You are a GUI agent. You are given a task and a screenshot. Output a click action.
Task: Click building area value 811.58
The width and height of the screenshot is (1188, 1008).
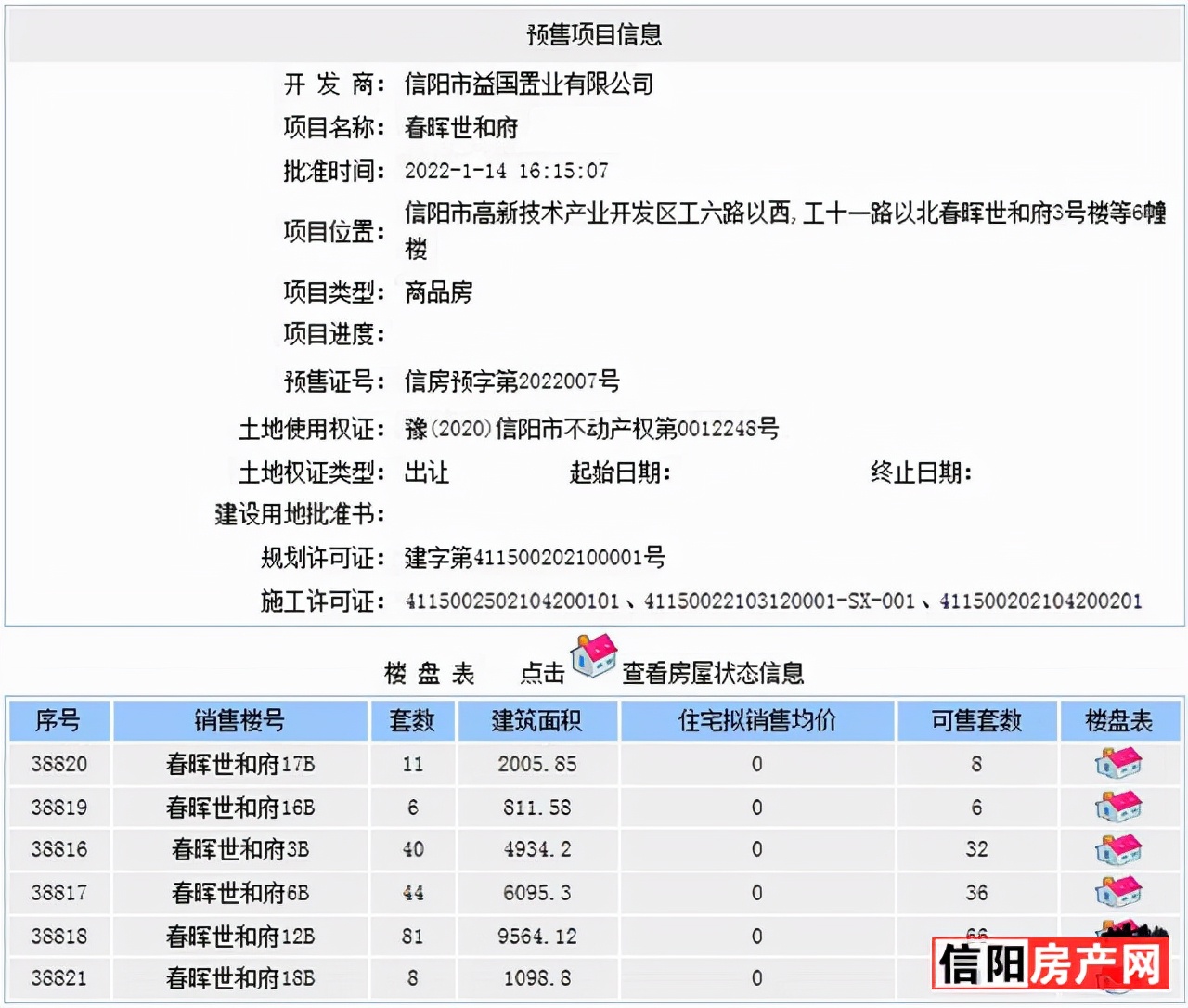pyautogui.click(x=536, y=808)
